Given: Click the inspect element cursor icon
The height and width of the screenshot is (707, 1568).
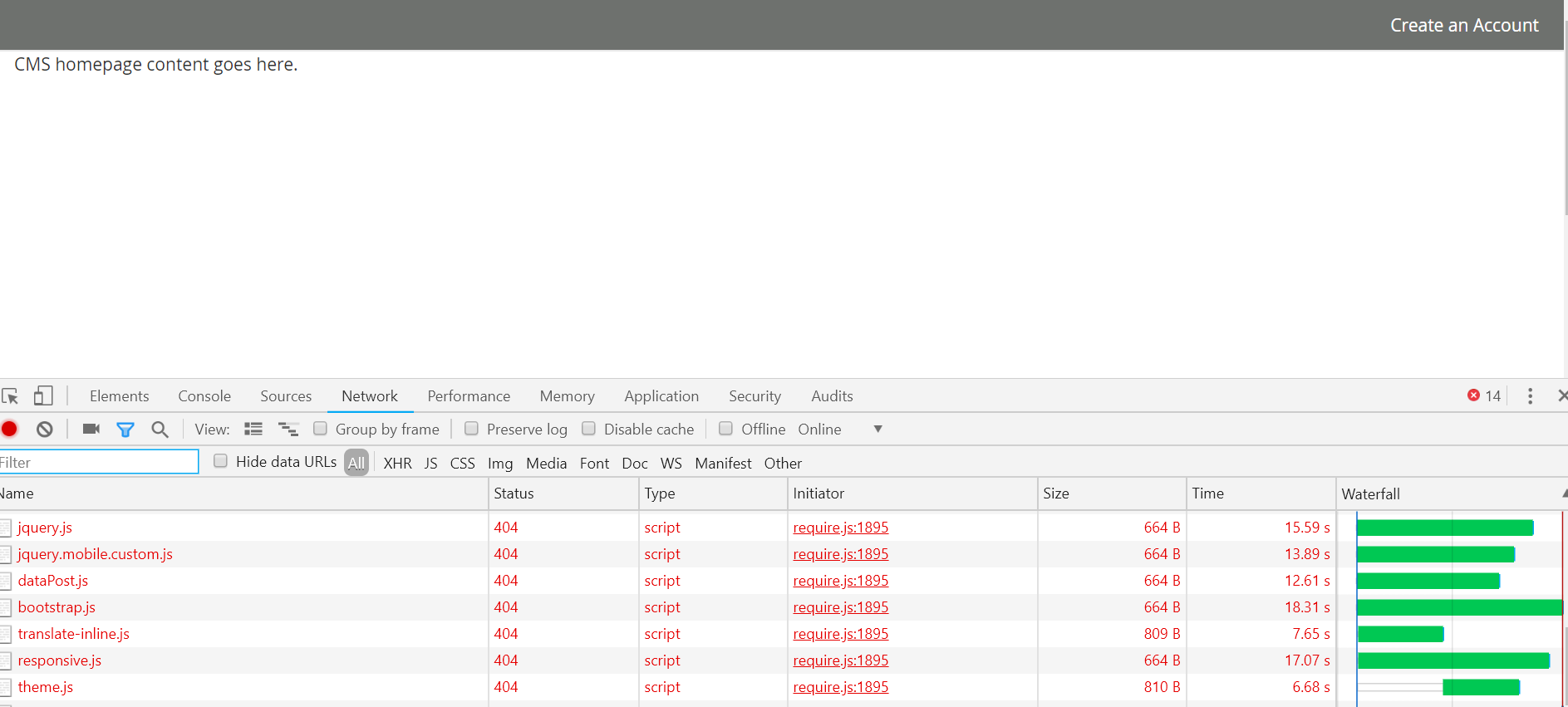Looking at the screenshot, I should pyautogui.click(x=10, y=396).
